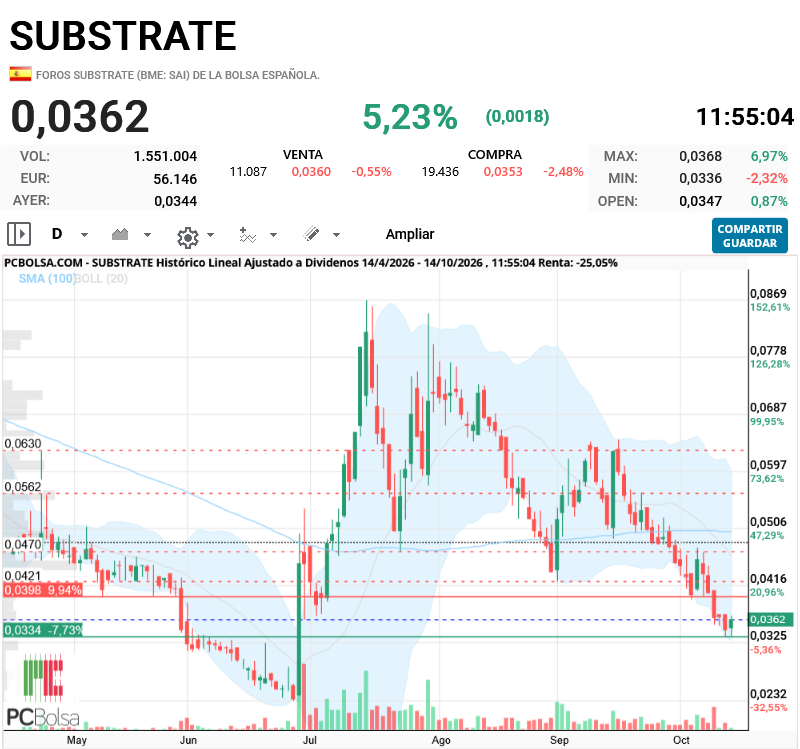This screenshot has width=800, height=749.
Task: Open the D timeframe selector
Action: [57, 234]
